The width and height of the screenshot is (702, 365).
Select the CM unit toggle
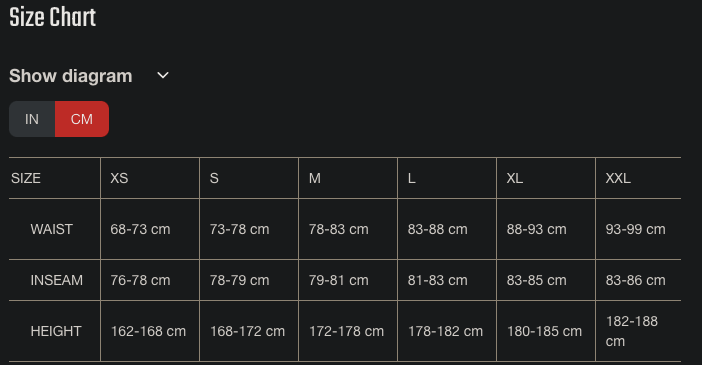pos(82,119)
